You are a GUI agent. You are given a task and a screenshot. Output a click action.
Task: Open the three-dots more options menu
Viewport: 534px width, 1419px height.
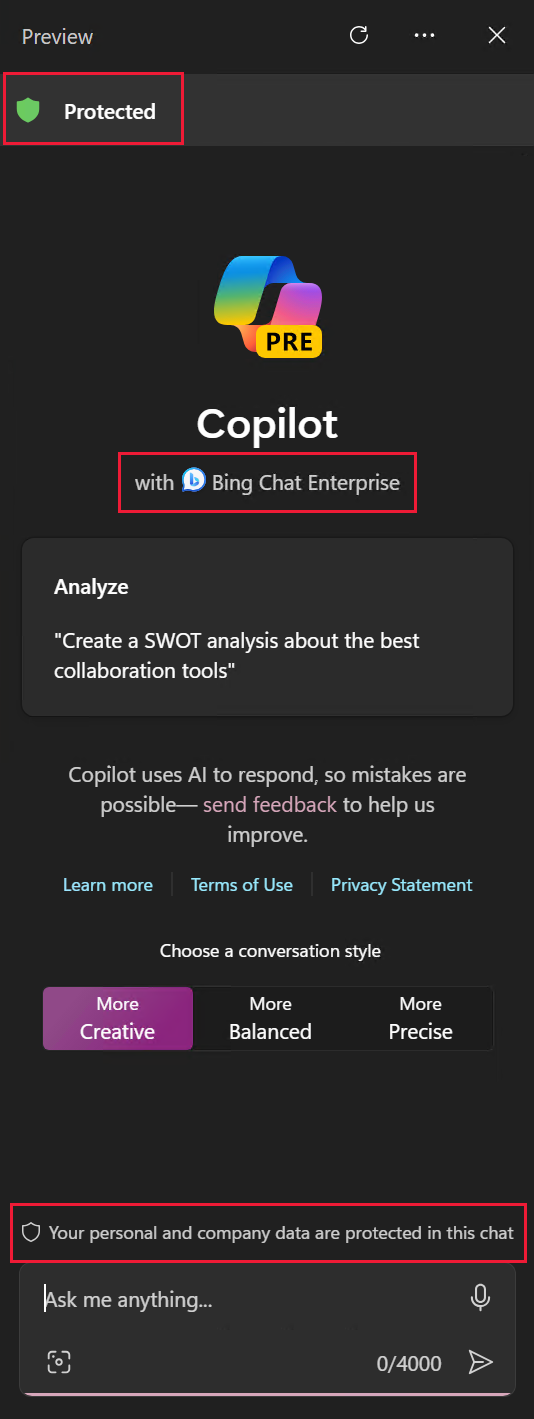pos(424,36)
